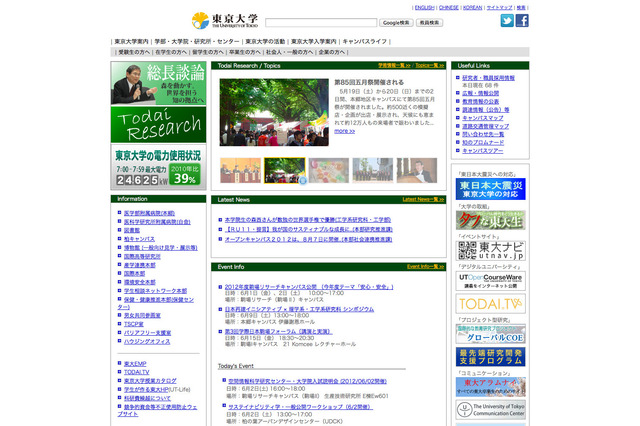Open the 卒業生の方へ menu item
This screenshot has height=426, width=640.
click(x=244, y=52)
